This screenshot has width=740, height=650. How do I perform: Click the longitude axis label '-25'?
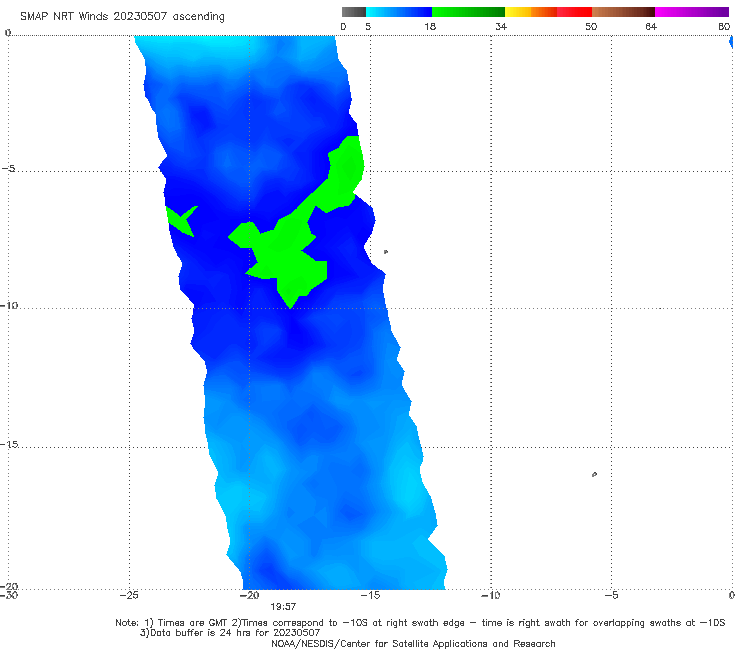129,596
